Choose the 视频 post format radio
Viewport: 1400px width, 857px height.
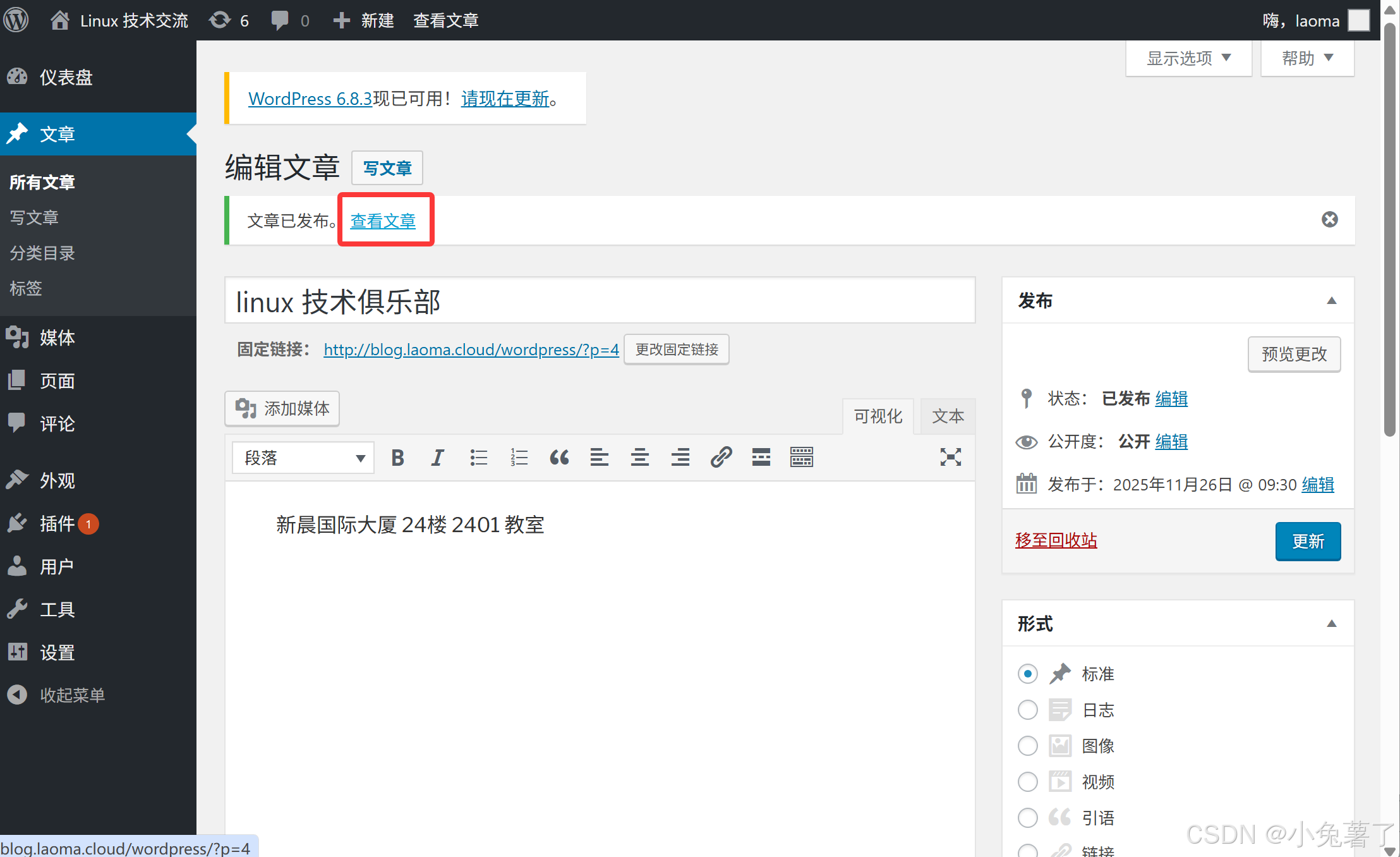pos(1028,782)
